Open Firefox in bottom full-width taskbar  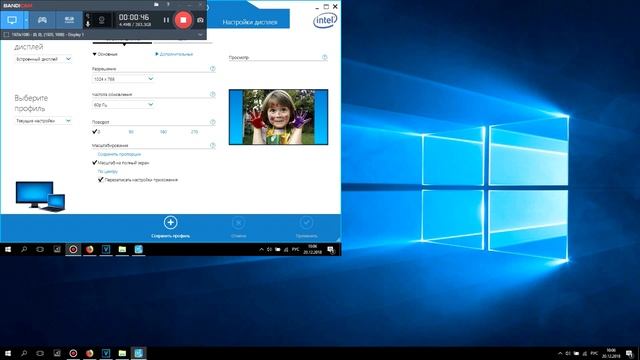89,353
